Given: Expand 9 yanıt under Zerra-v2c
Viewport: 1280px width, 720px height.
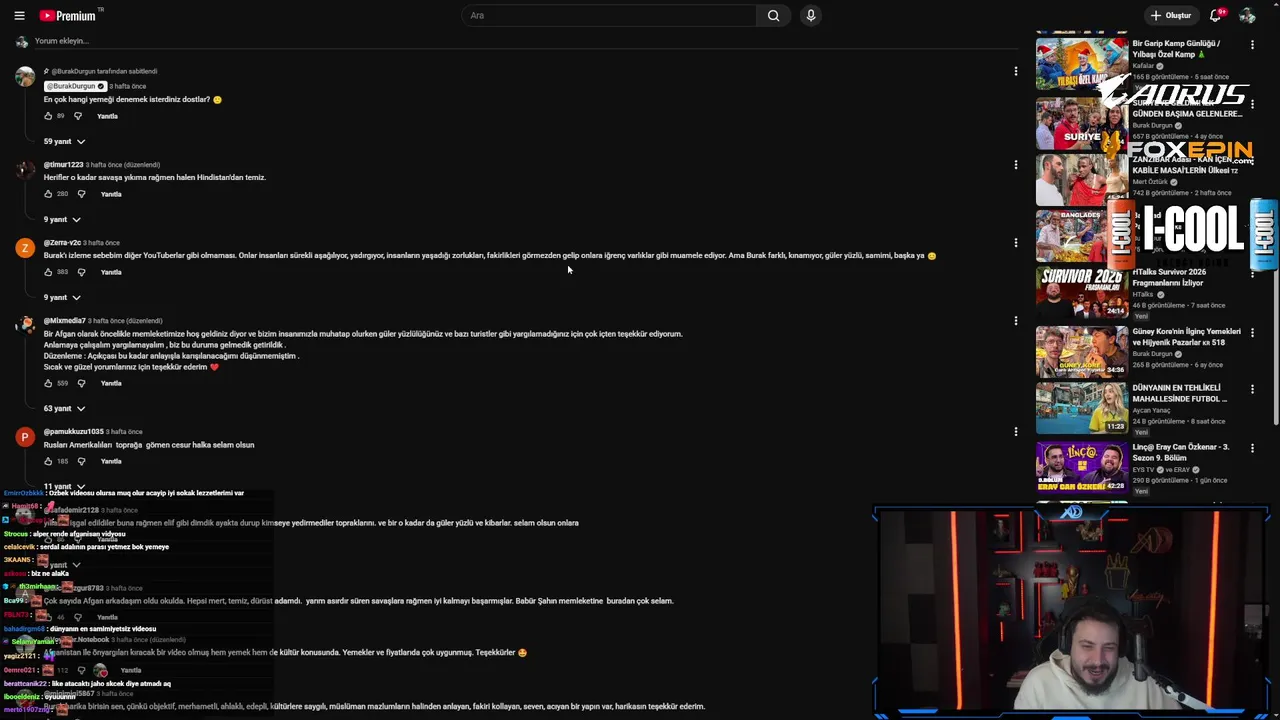Looking at the screenshot, I should coord(62,298).
